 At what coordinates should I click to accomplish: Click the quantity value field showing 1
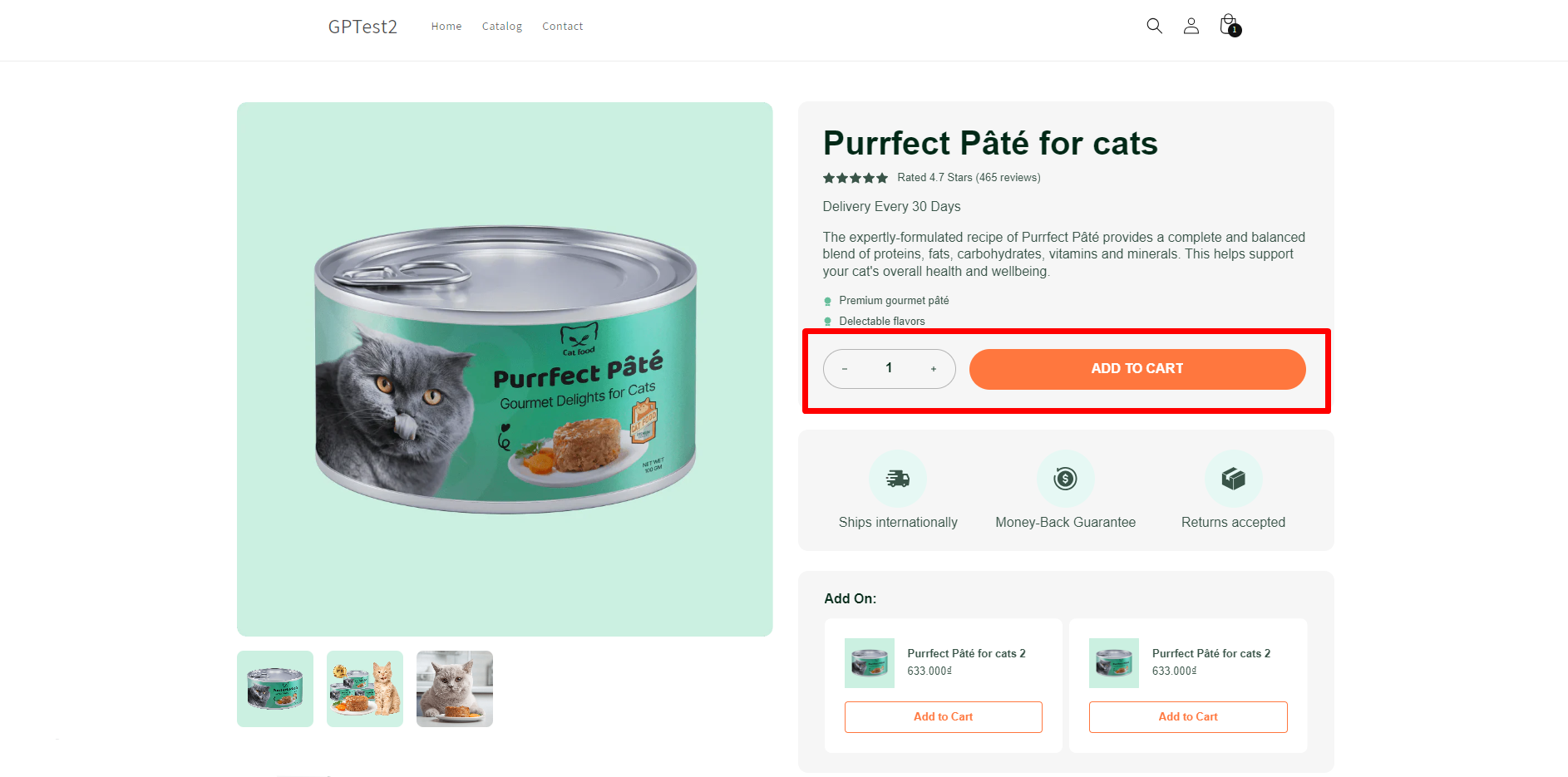coord(889,368)
